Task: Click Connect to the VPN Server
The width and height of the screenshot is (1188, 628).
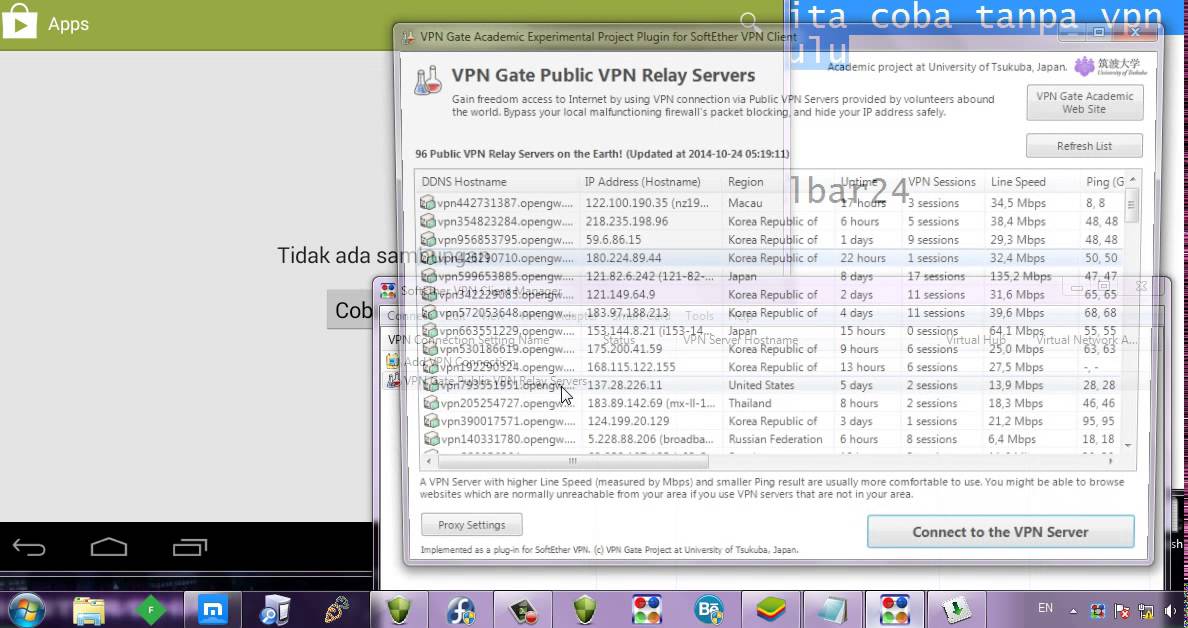Action: (1000, 532)
